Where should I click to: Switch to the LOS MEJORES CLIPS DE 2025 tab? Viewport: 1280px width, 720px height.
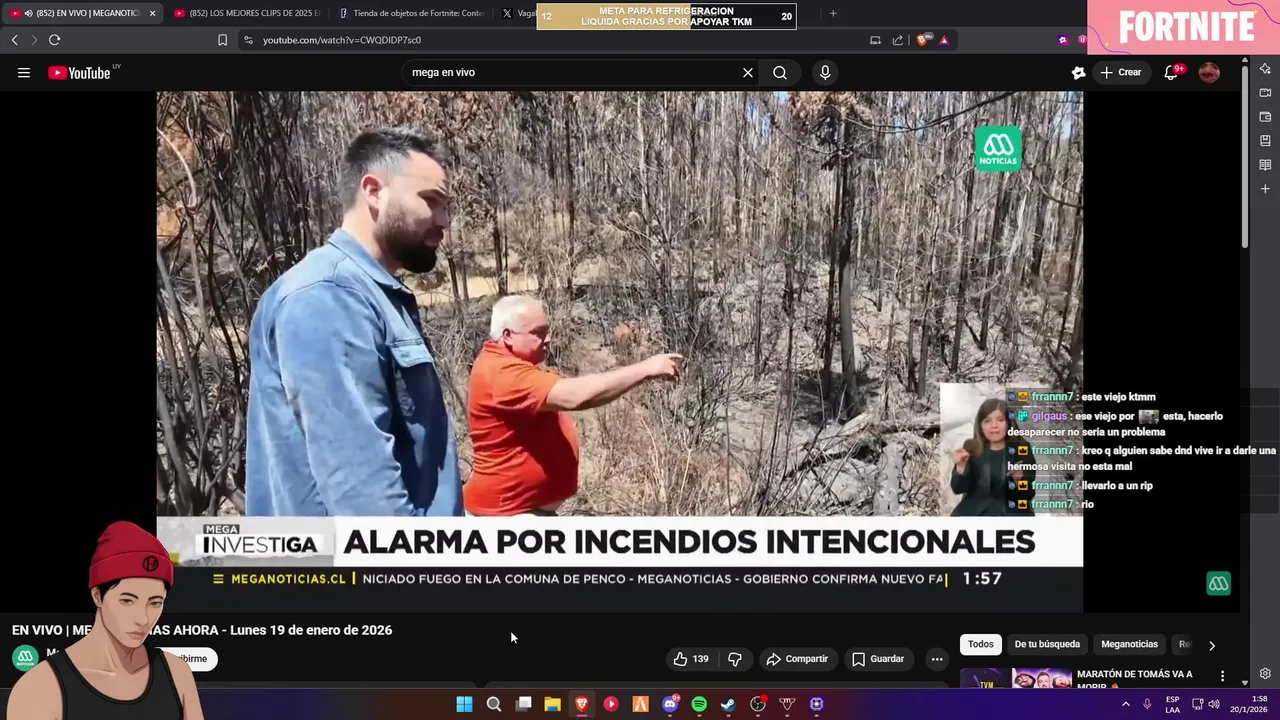click(x=246, y=13)
